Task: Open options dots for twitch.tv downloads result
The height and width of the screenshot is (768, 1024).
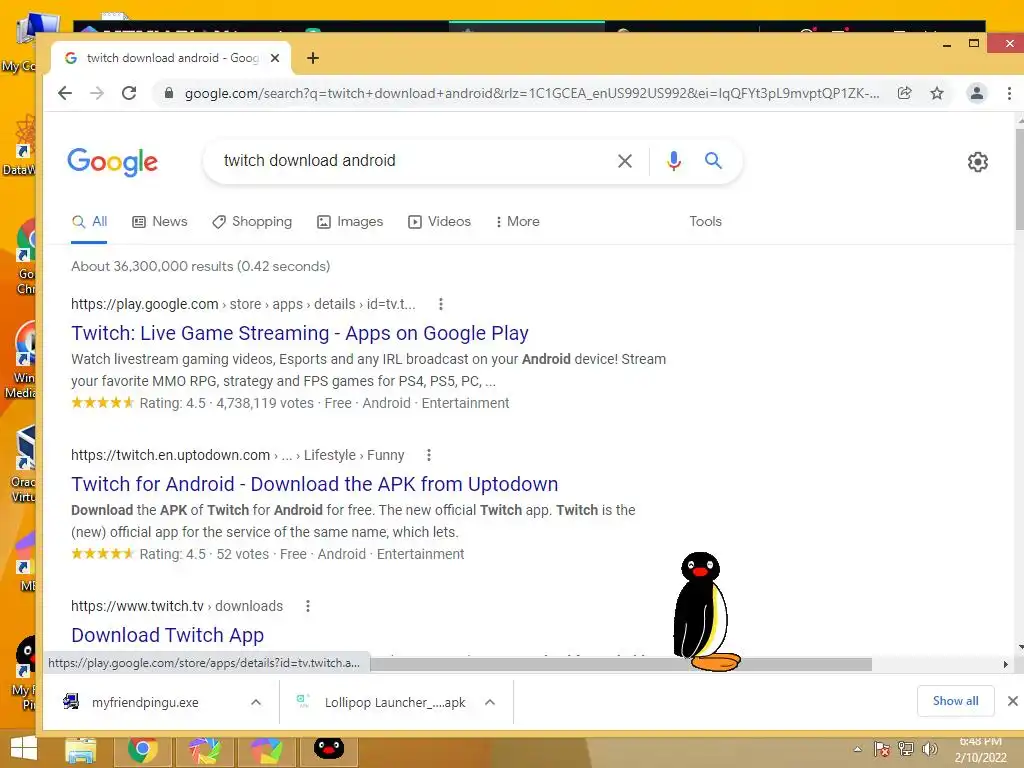Action: (x=308, y=606)
